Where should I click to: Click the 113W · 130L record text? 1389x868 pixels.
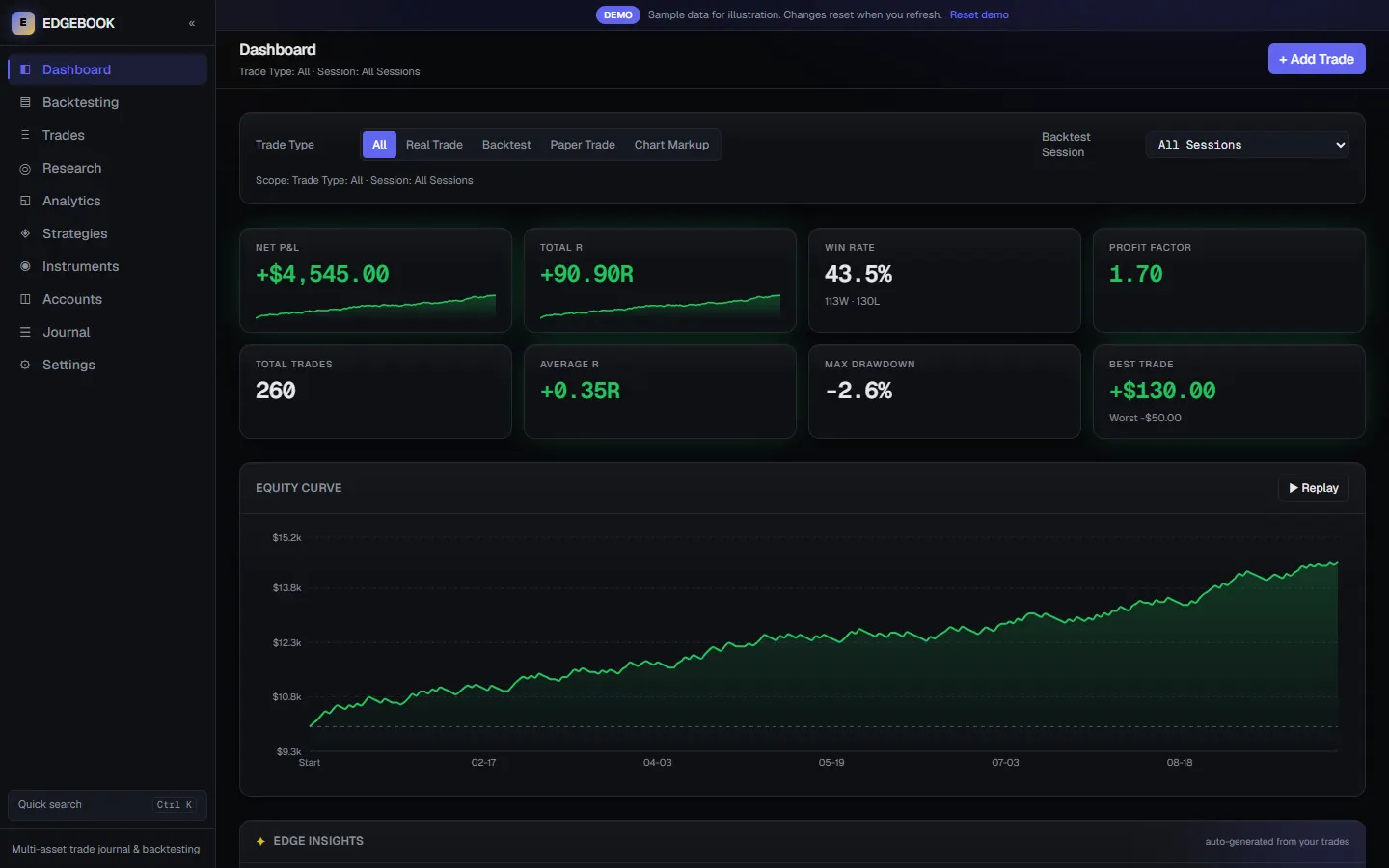[x=852, y=301]
